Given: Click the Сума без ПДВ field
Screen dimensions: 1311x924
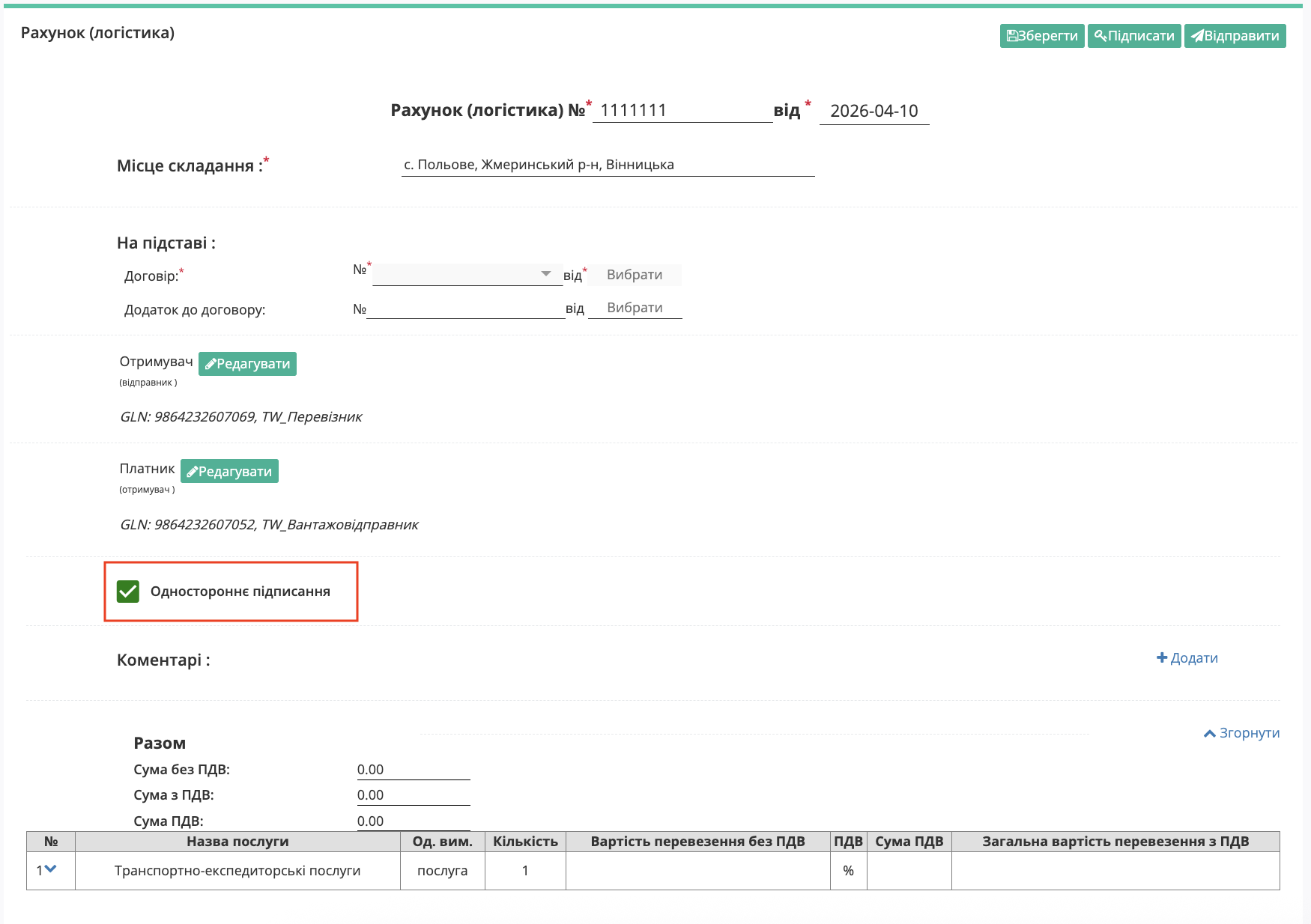Looking at the screenshot, I should coord(413,770).
